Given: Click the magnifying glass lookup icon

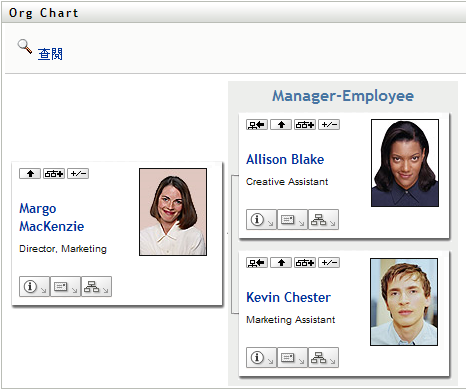Looking at the screenshot, I should pyautogui.click(x=25, y=47).
